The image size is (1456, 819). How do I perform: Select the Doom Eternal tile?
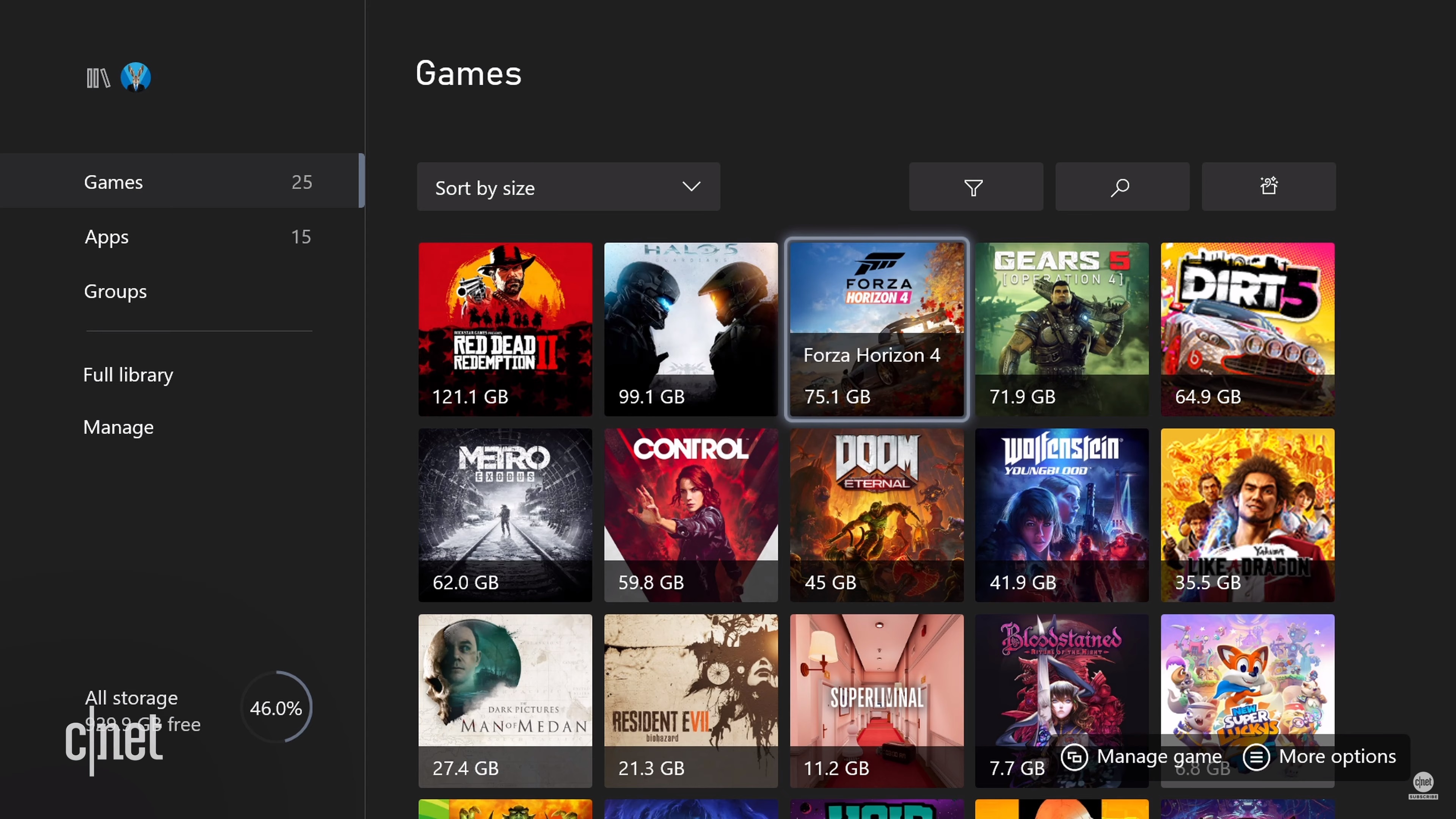tap(877, 515)
